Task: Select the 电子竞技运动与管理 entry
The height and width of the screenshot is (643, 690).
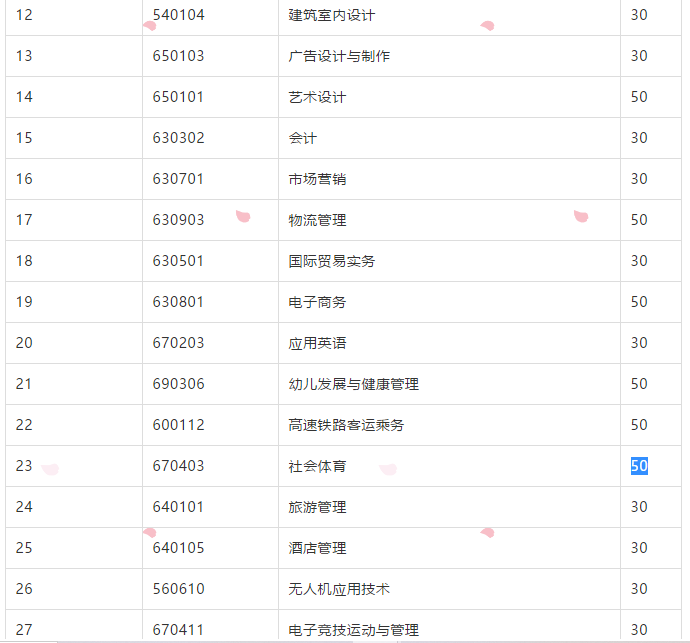Action: [x=353, y=630]
